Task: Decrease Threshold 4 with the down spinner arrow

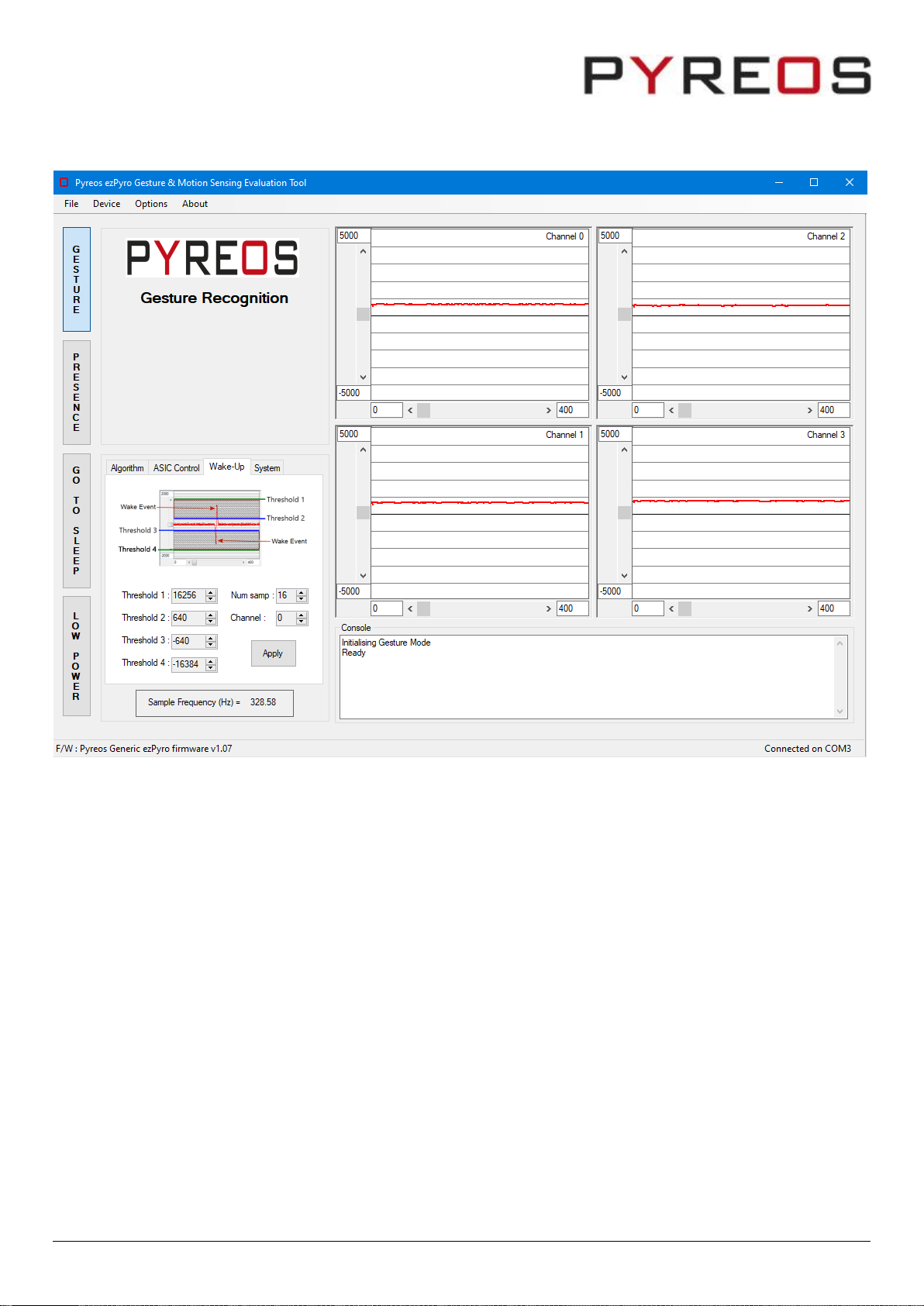Action: [x=211, y=668]
